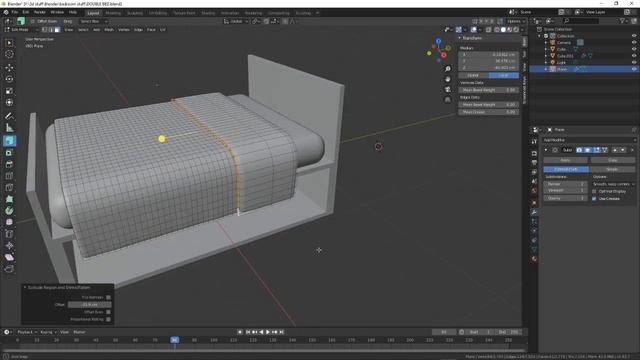Open the Window menu
The image size is (640, 360).
coord(57,12)
